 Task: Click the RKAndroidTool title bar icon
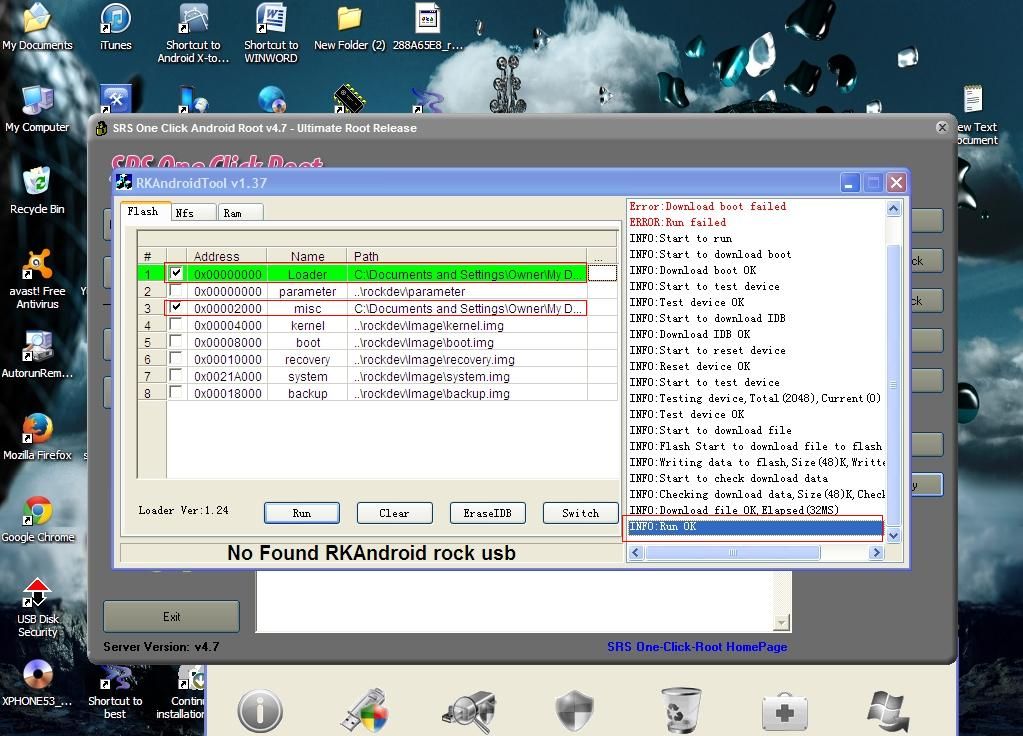[x=124, y=183]
